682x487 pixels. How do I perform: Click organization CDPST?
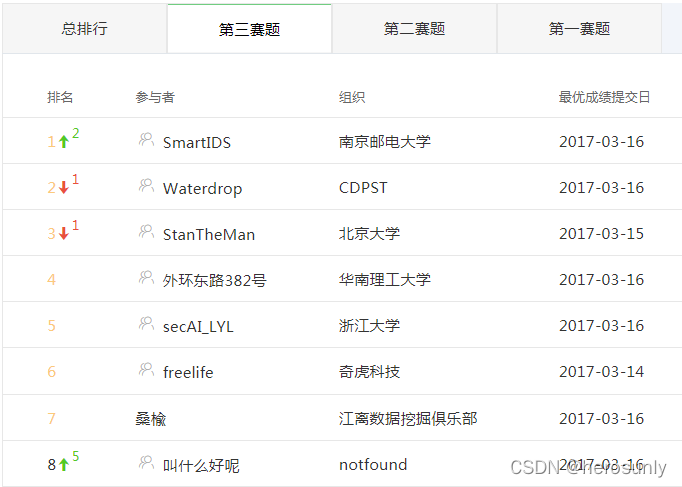click(363, 188)
